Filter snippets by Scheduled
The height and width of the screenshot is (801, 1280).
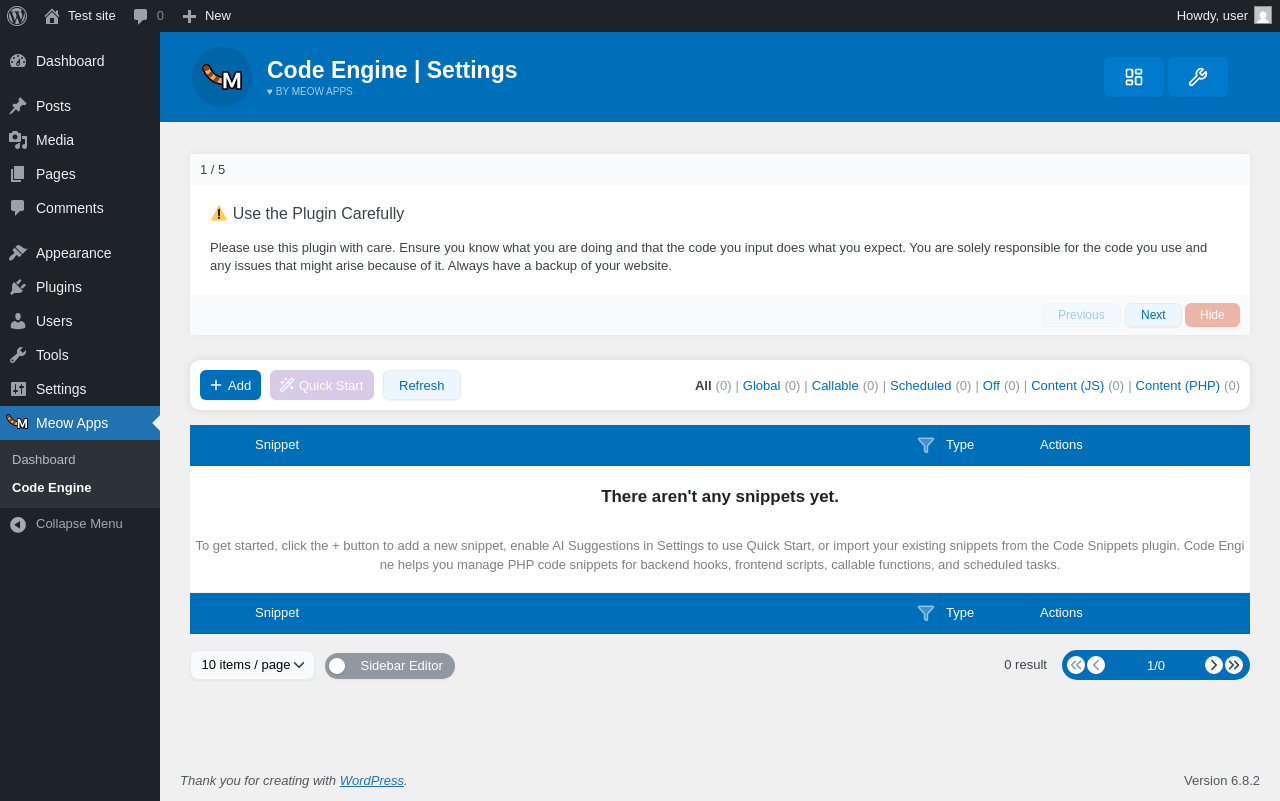point(920,385)
